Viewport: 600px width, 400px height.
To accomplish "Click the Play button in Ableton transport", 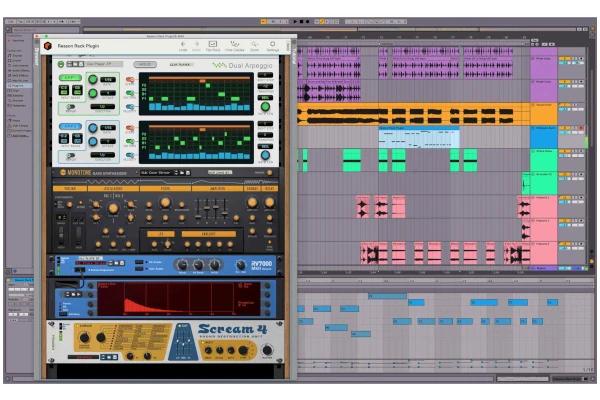I will [295, 22].
